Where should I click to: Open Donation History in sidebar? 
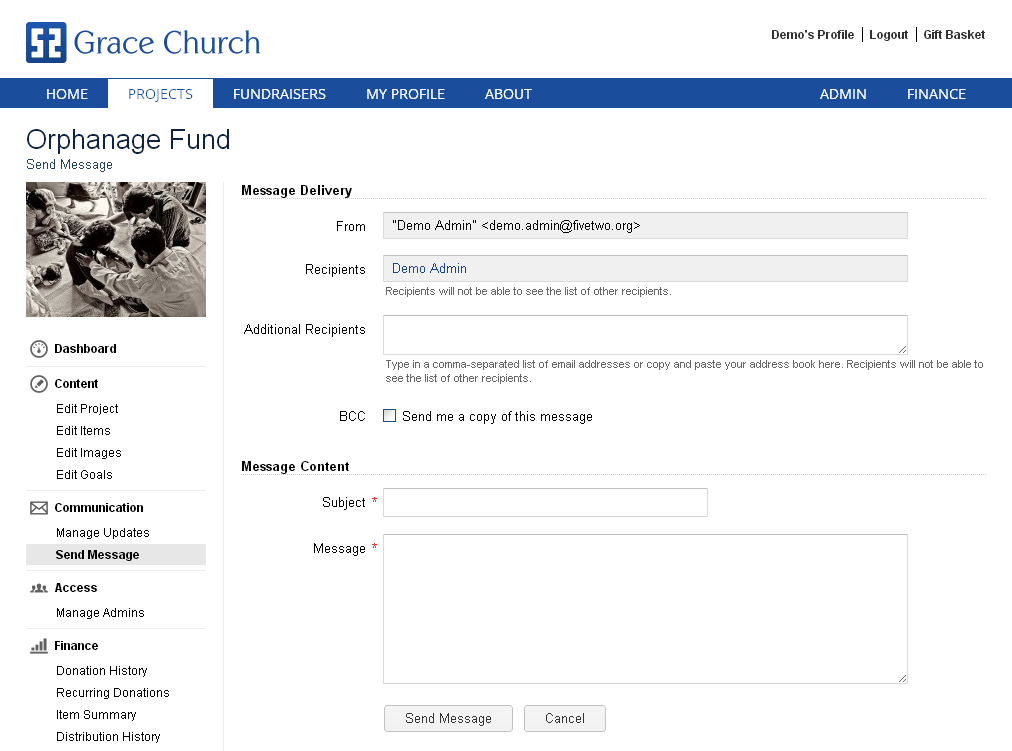coord(101,670)
